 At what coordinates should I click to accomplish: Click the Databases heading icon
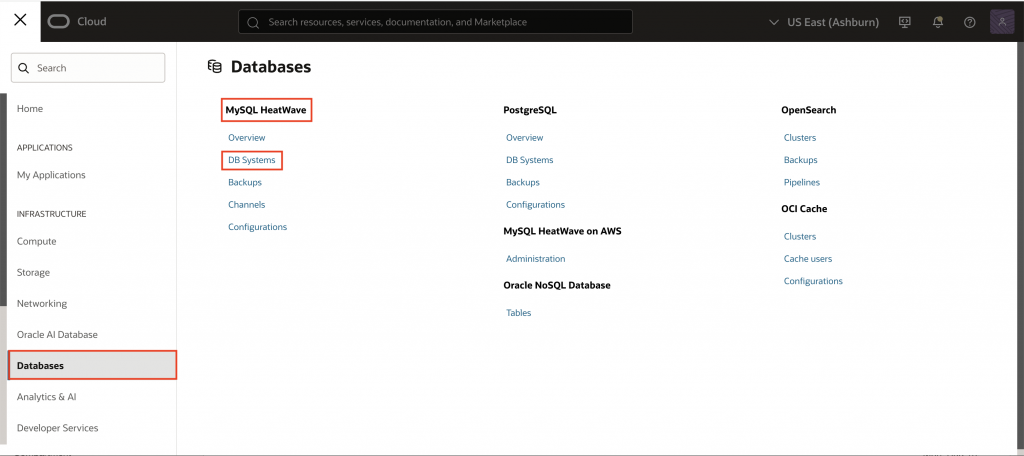[214, 66]
